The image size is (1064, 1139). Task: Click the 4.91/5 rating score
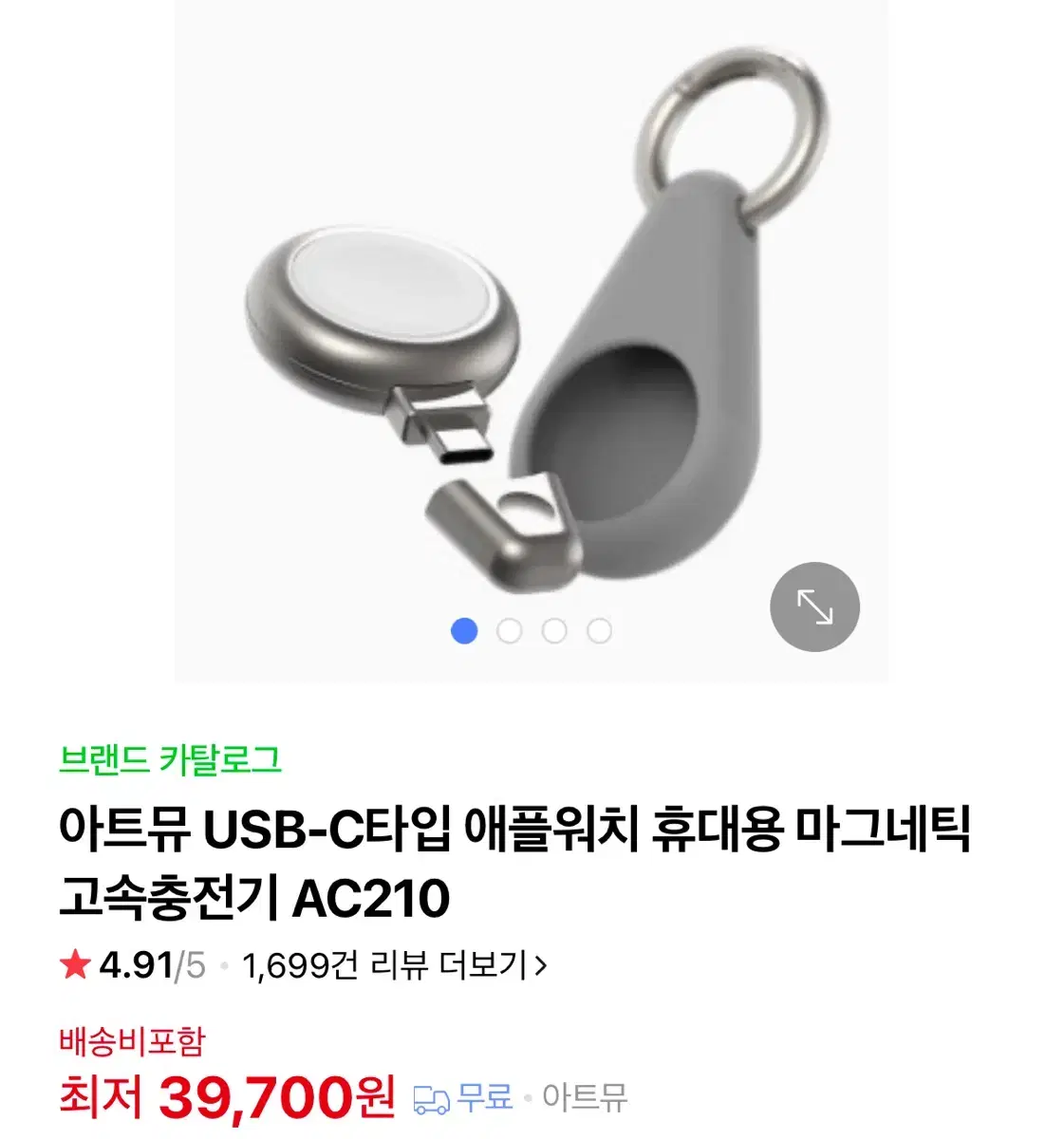coord(152,965)
